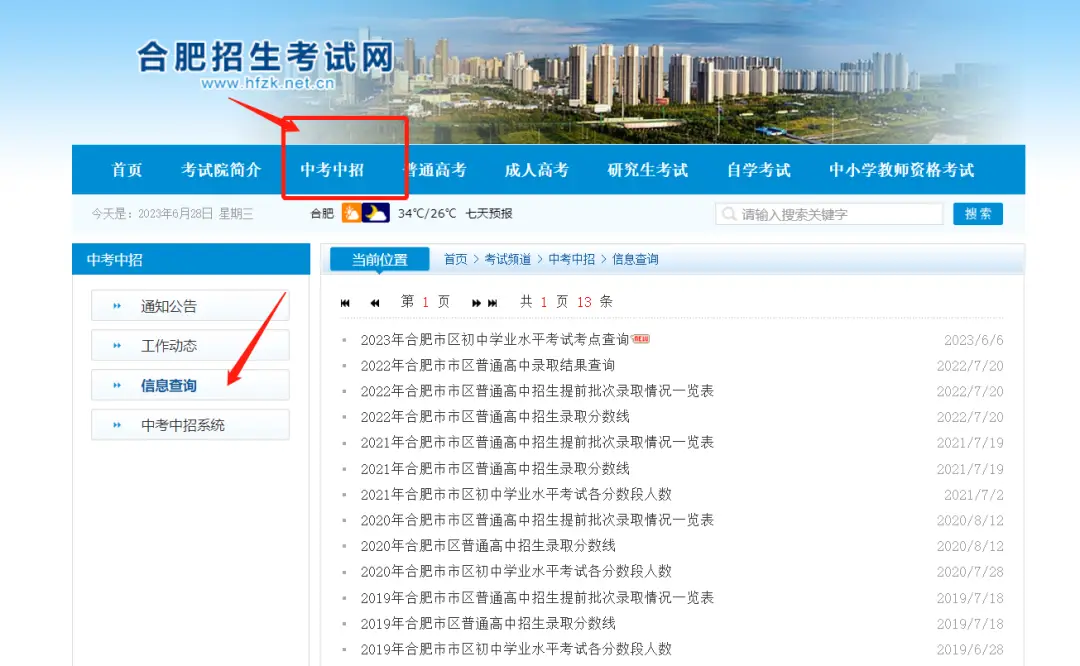The image size is (1080, 666).
Task: Select 首页 in the navigation bar
Action: tap(127, 170)
